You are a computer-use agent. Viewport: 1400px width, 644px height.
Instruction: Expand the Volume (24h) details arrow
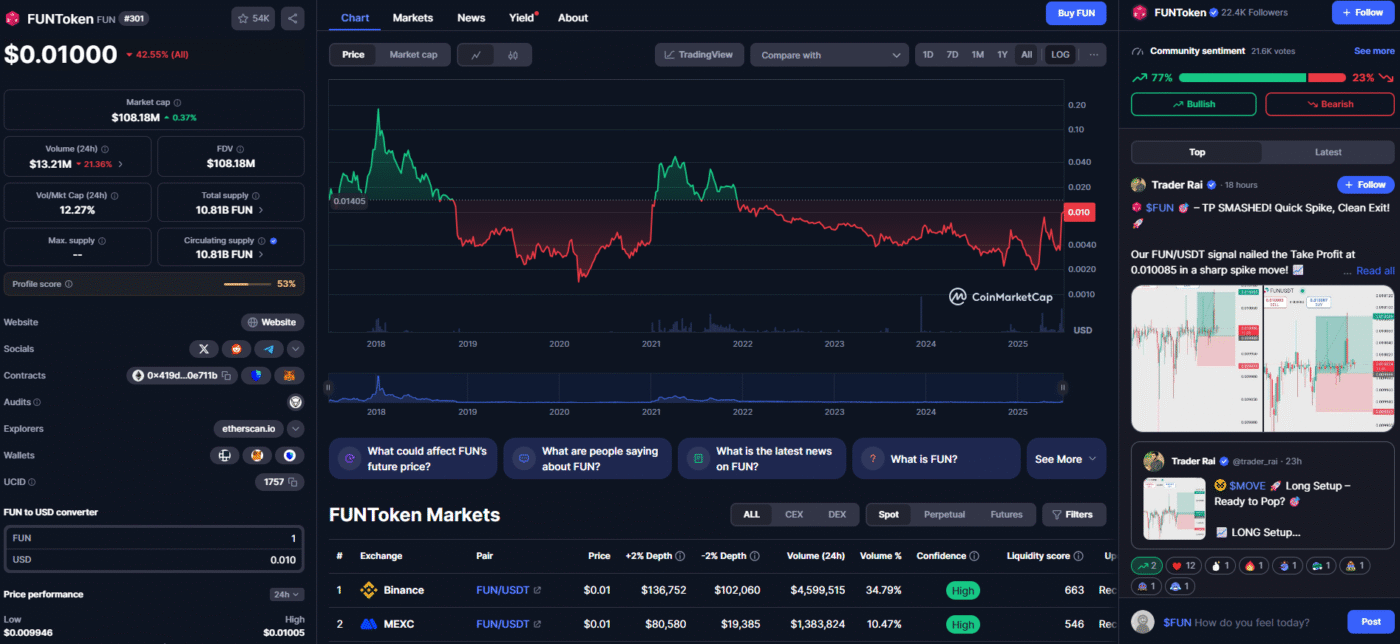tap(121, 164)
